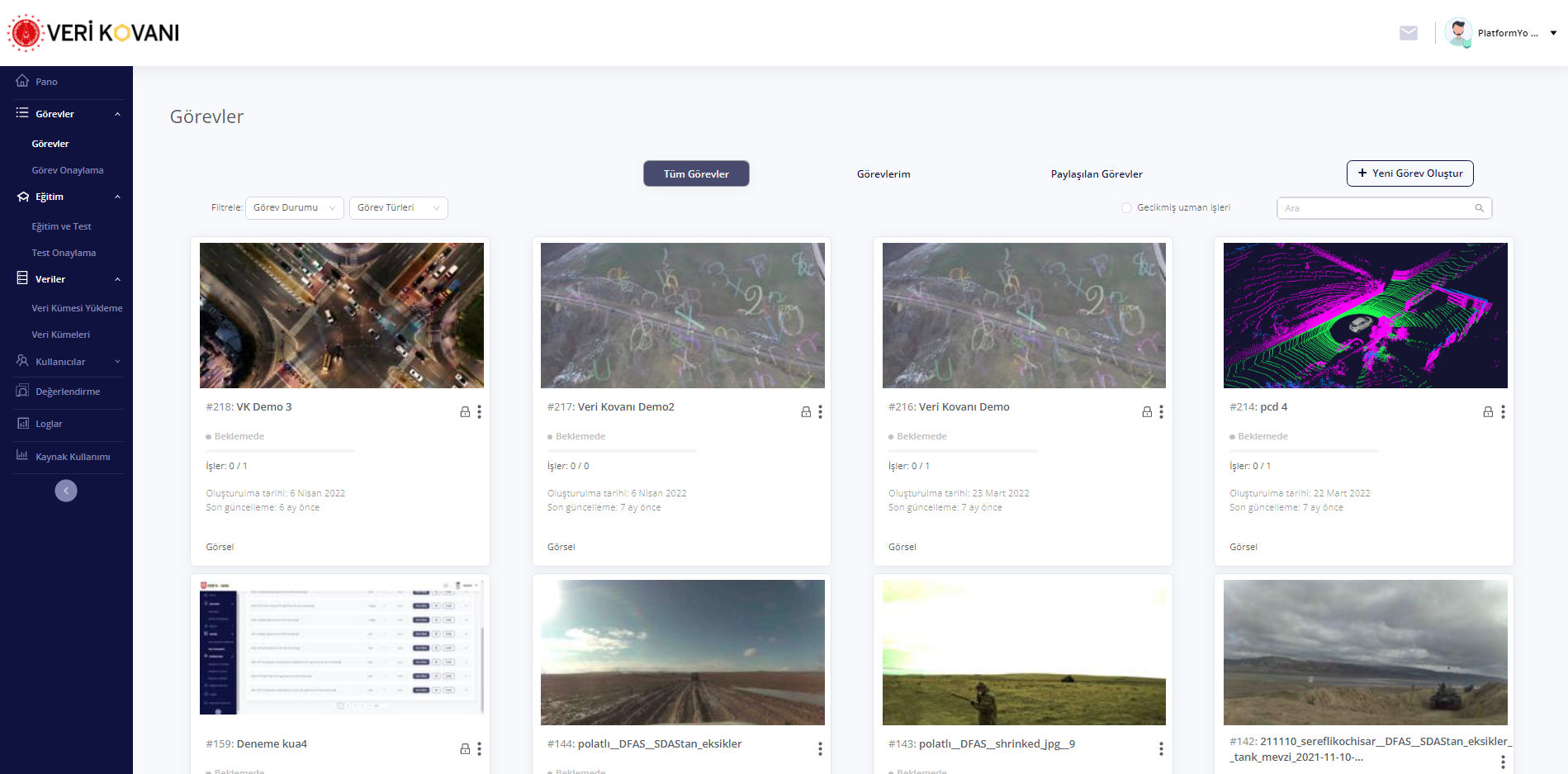Open three-dot menu on #143 polatlı card
Image resolution: width=1568 pixels, height=774 pixels.
point(1161,748)
